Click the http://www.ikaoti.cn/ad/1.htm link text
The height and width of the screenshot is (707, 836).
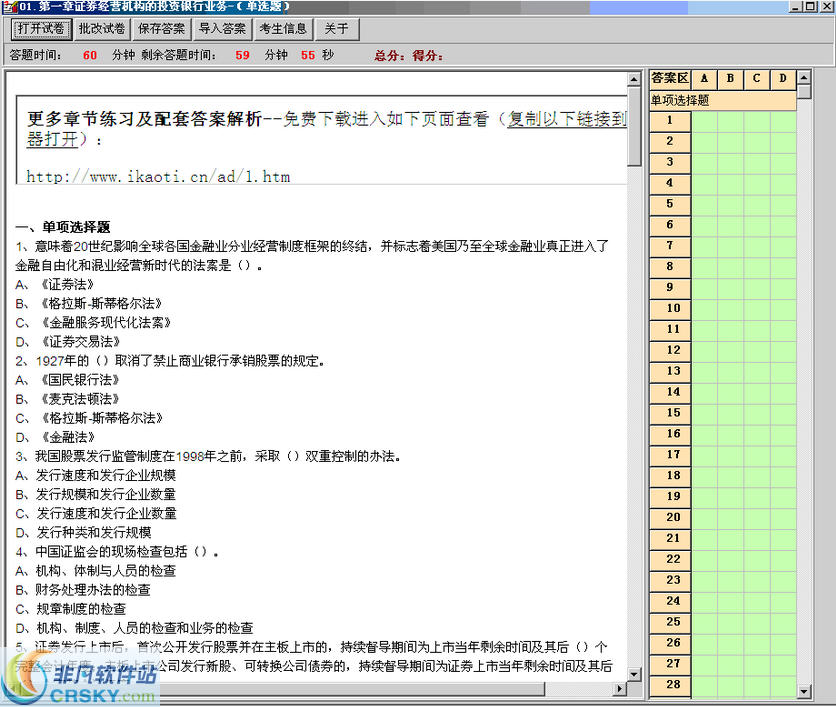pos(158,177)
